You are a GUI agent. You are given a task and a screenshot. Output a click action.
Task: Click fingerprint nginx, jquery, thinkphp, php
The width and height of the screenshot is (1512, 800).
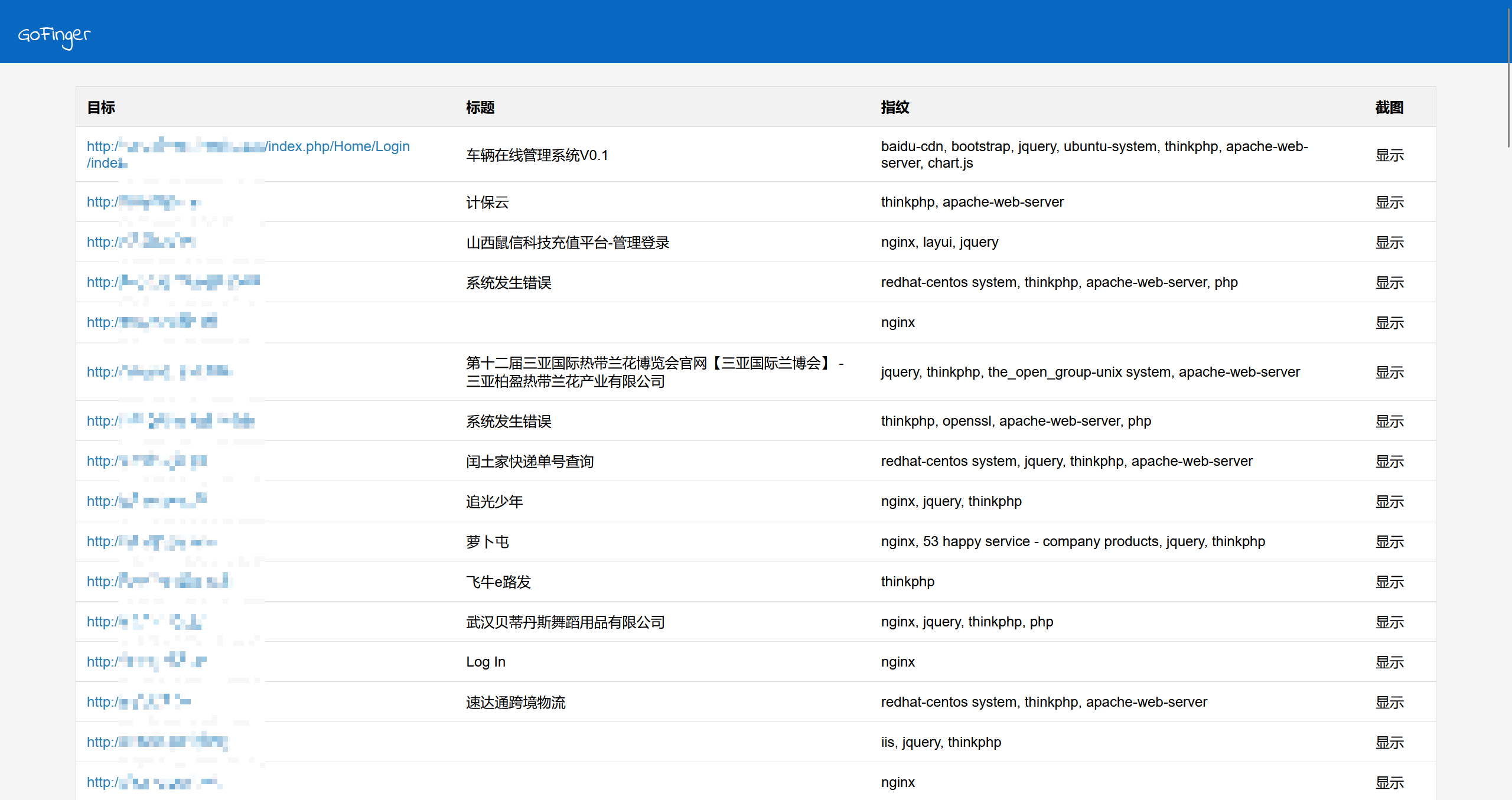click(967, 622)
